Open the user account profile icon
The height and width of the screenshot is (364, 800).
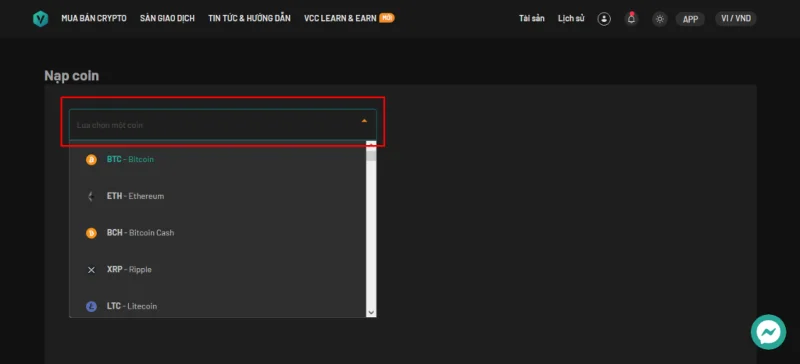click(604, 19)
